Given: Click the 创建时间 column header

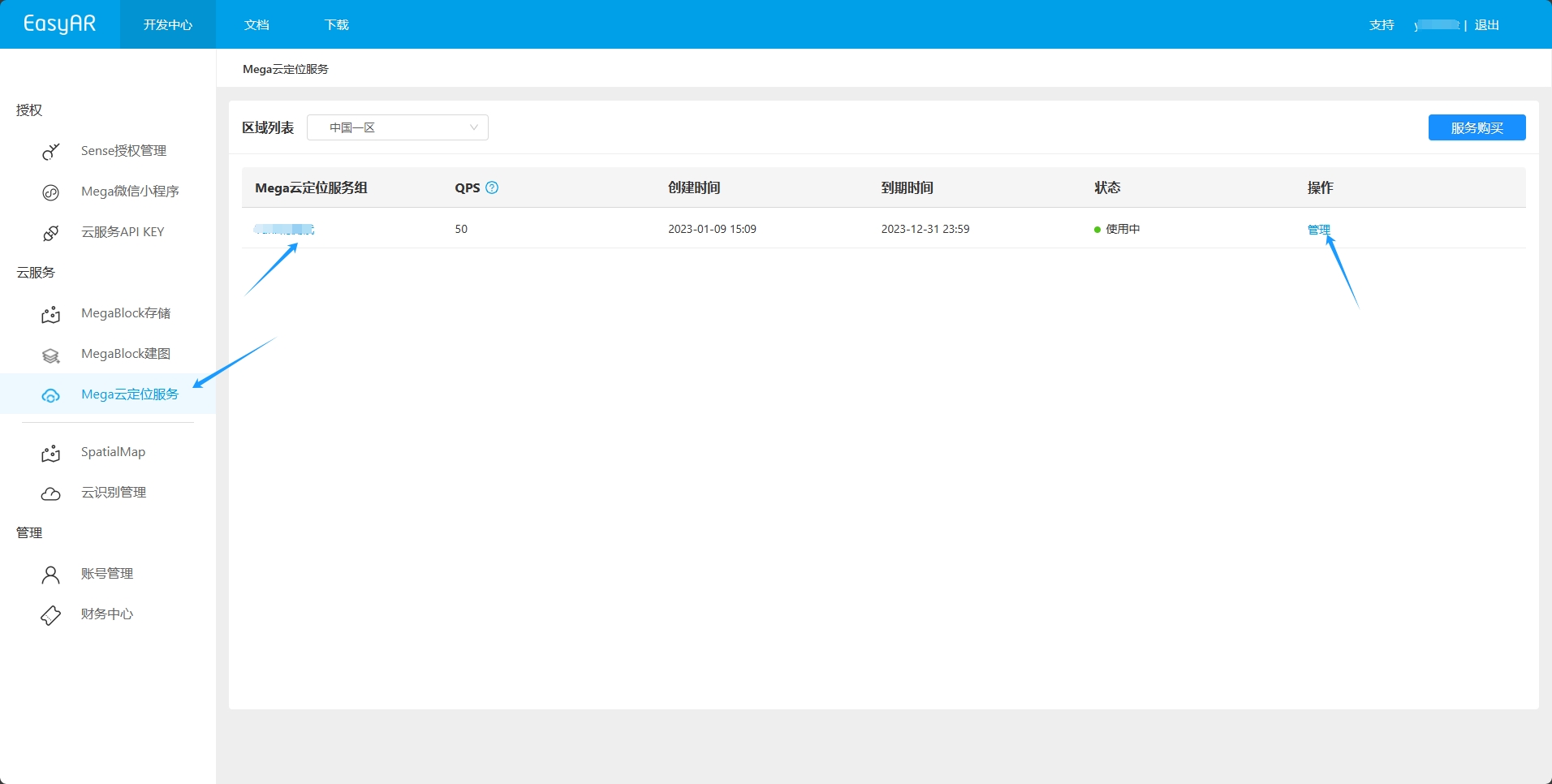Looking at the screenshot, I should (694, 187).
